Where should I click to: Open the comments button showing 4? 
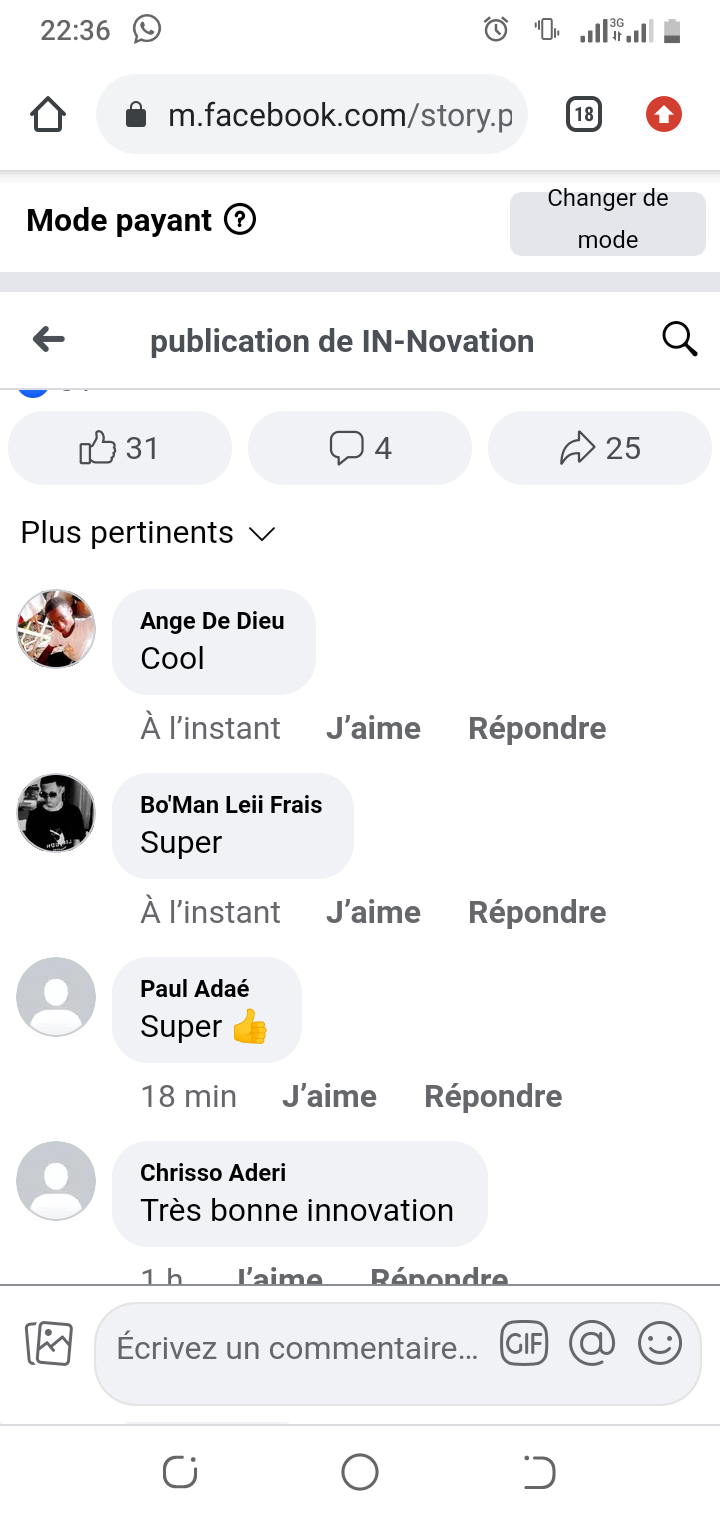360,448
